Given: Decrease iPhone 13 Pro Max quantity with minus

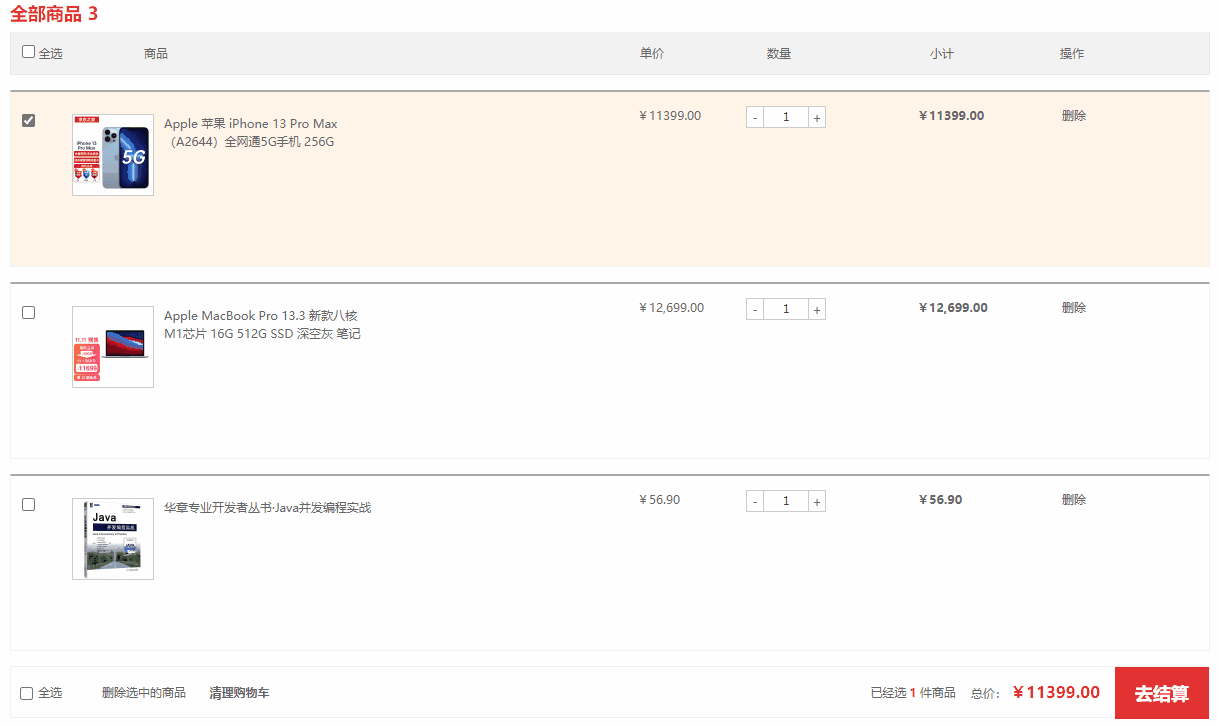Looking at the screenshot, I should click(x=755, y=117).
